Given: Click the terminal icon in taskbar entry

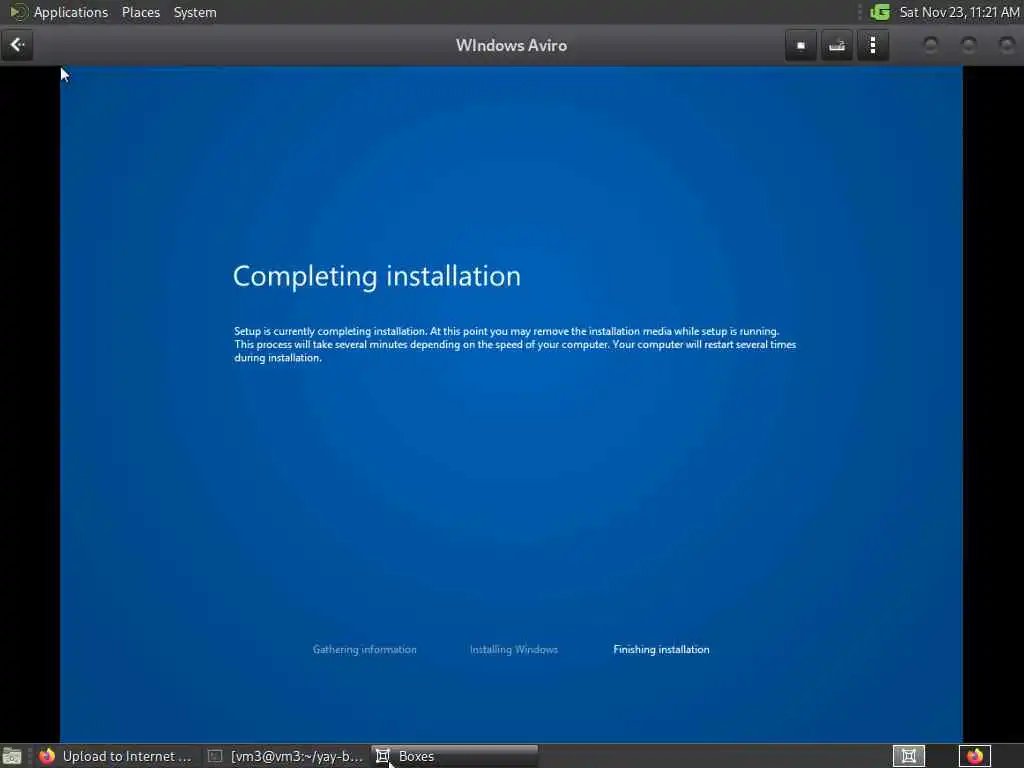Looking at the screenshot, I should [x=215, y=756].
